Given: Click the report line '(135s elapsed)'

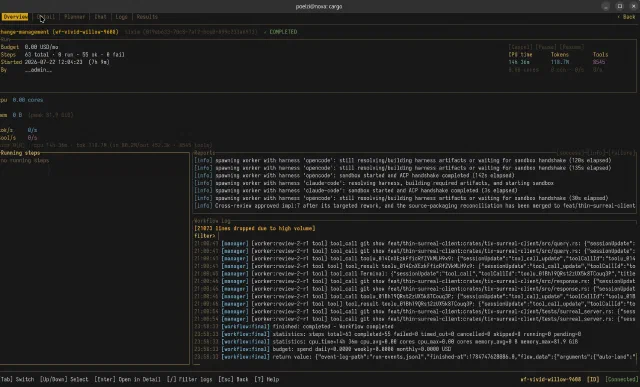Looking at the screenshot, I should tap(402, 168).
